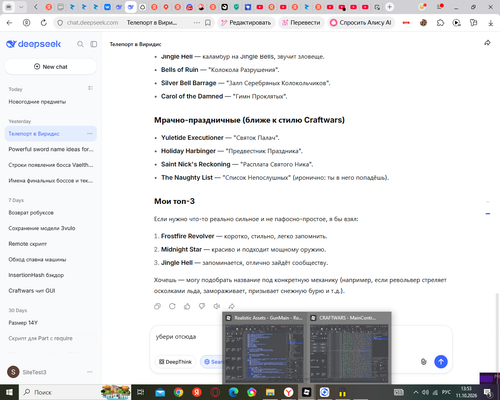Toggle the Search mode
This screenshot has width=500, height=400.
pyautogui.click(x=212, y=362)
